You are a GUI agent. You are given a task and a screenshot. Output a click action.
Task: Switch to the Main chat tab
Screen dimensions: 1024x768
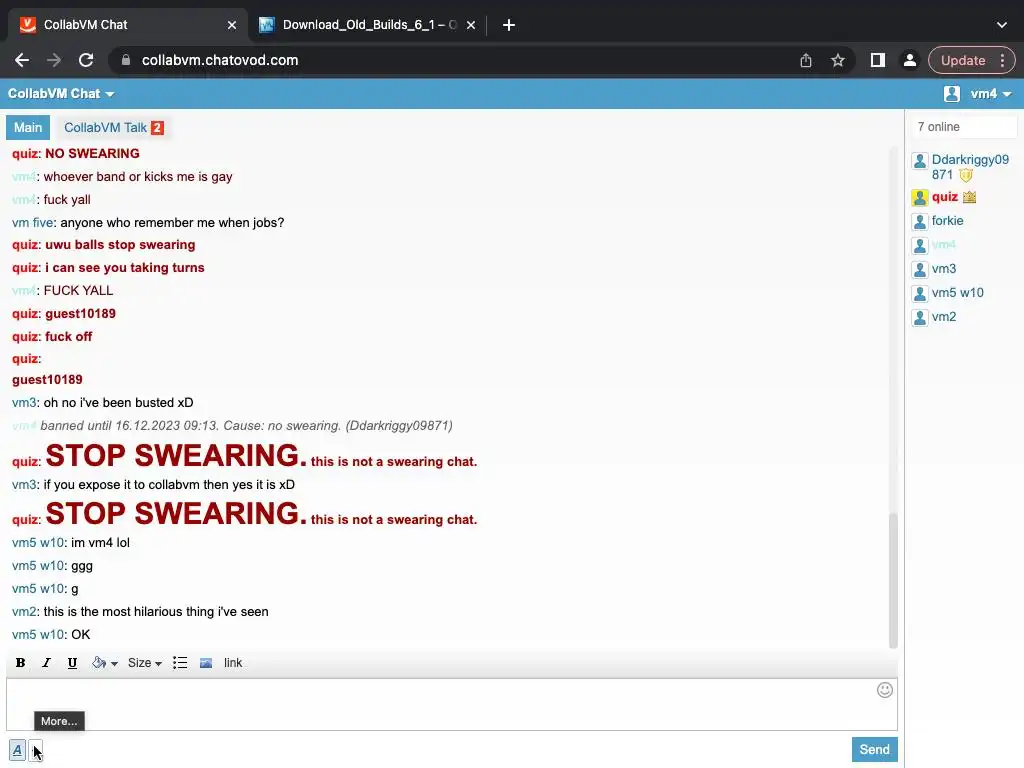coord(28,127)
